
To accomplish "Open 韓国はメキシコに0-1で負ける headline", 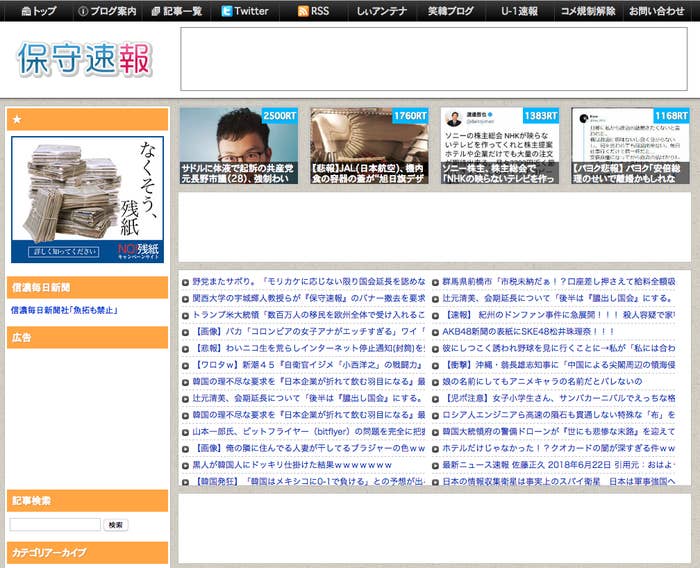I will [x=308, y=482].
